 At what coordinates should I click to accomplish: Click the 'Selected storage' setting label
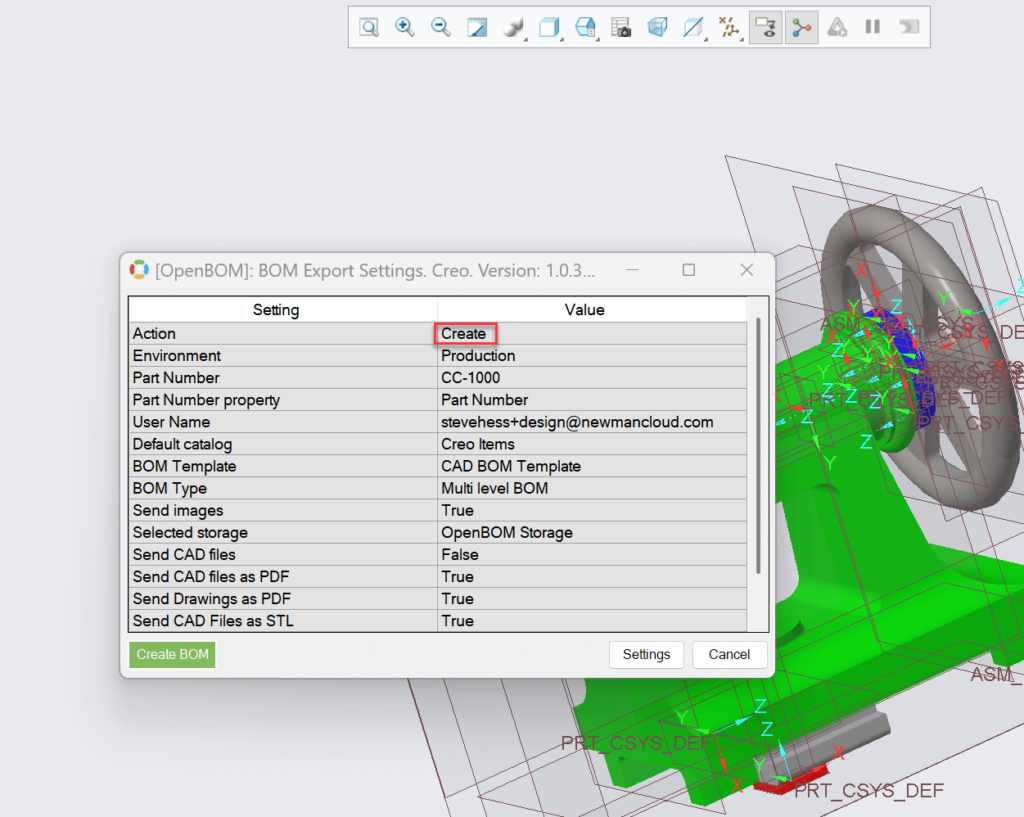click(x=190, y=533)
